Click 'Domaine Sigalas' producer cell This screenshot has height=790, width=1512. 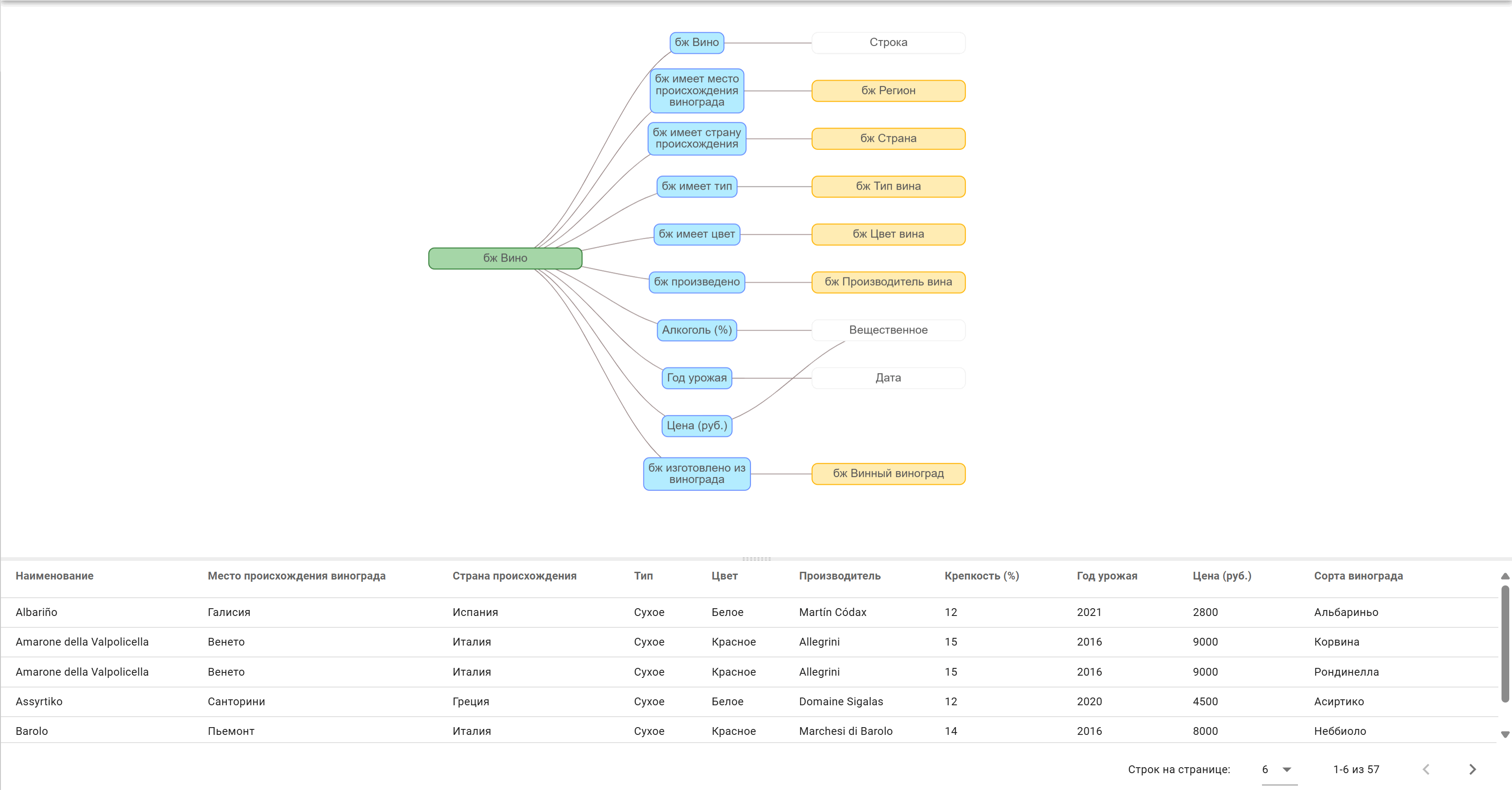pos(841,701)
